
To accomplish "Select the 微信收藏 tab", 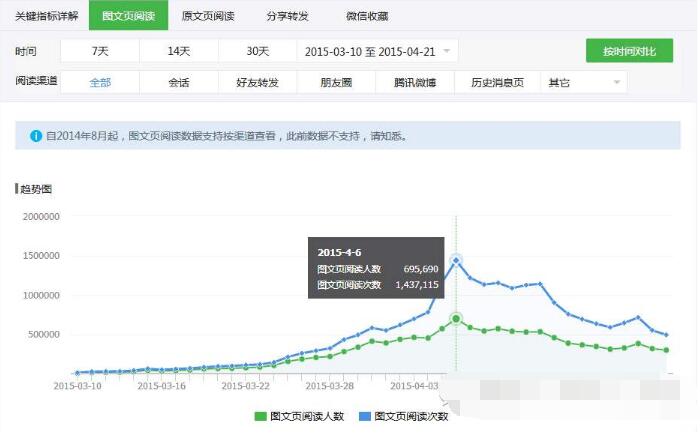I will [366, 16].
